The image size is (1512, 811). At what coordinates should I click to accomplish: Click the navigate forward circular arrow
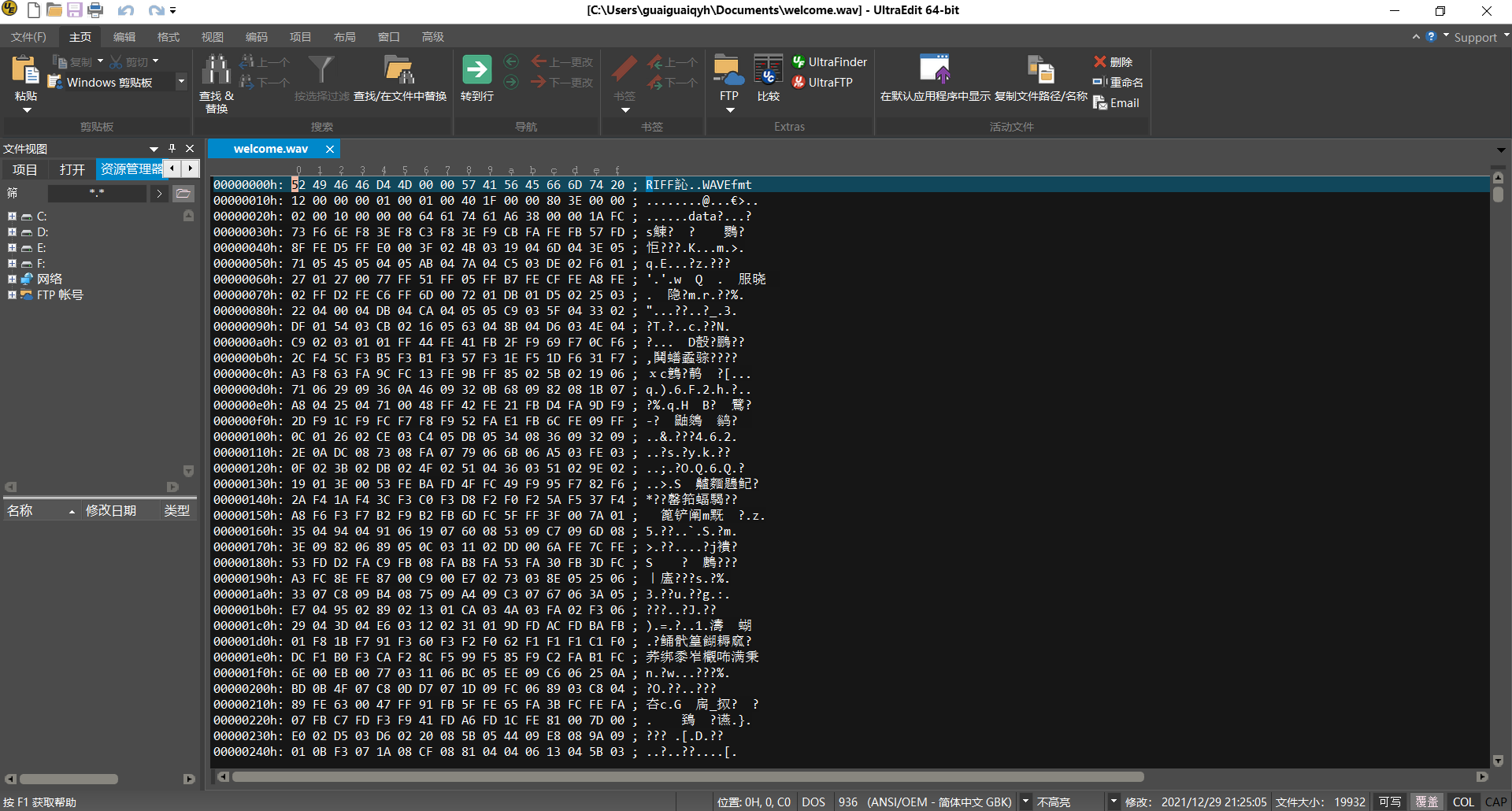pyautogui.click(x=511, y=82)
